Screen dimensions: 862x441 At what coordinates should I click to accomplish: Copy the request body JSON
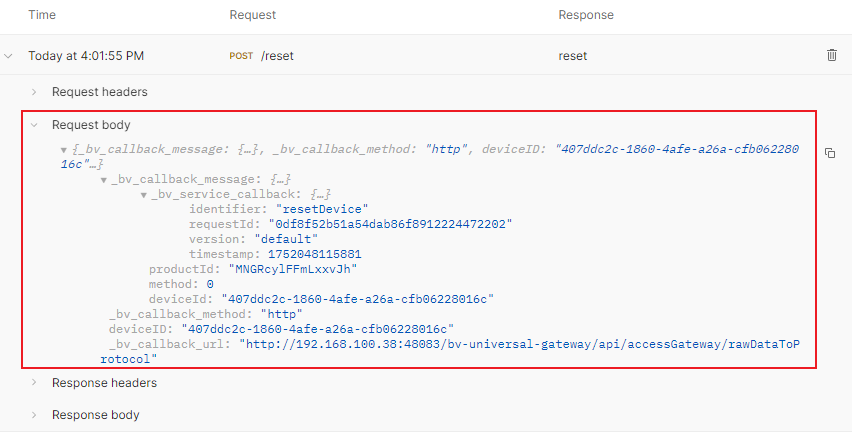point(830,153)
